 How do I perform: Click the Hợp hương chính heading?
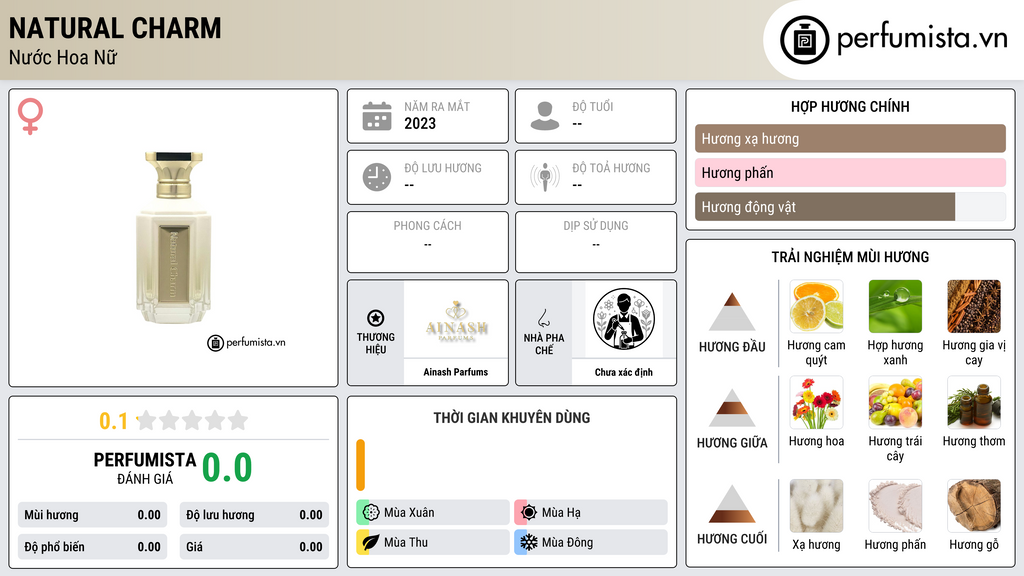coord(850,106)
